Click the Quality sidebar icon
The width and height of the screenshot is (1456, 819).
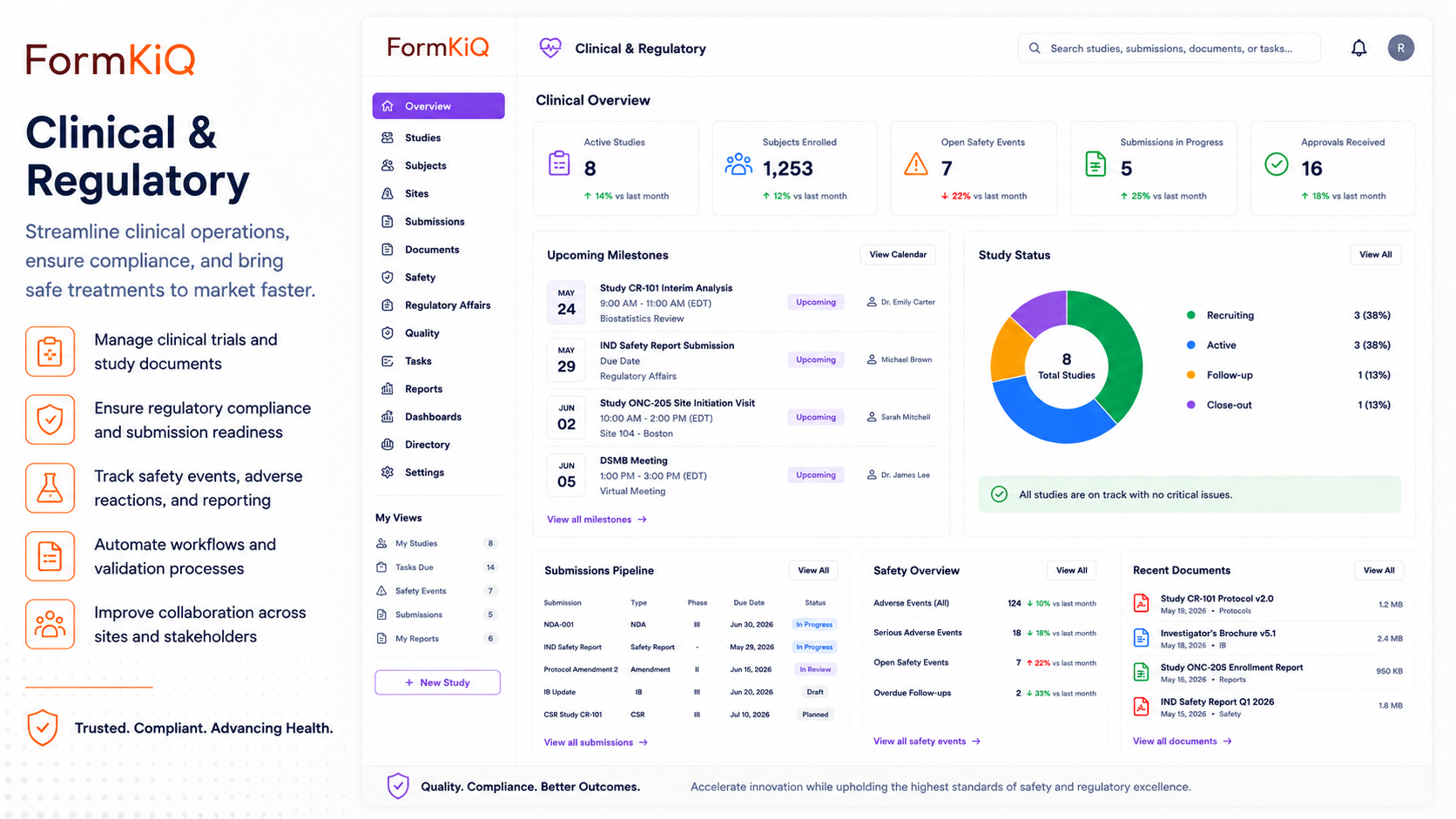[x=388, y=332]
